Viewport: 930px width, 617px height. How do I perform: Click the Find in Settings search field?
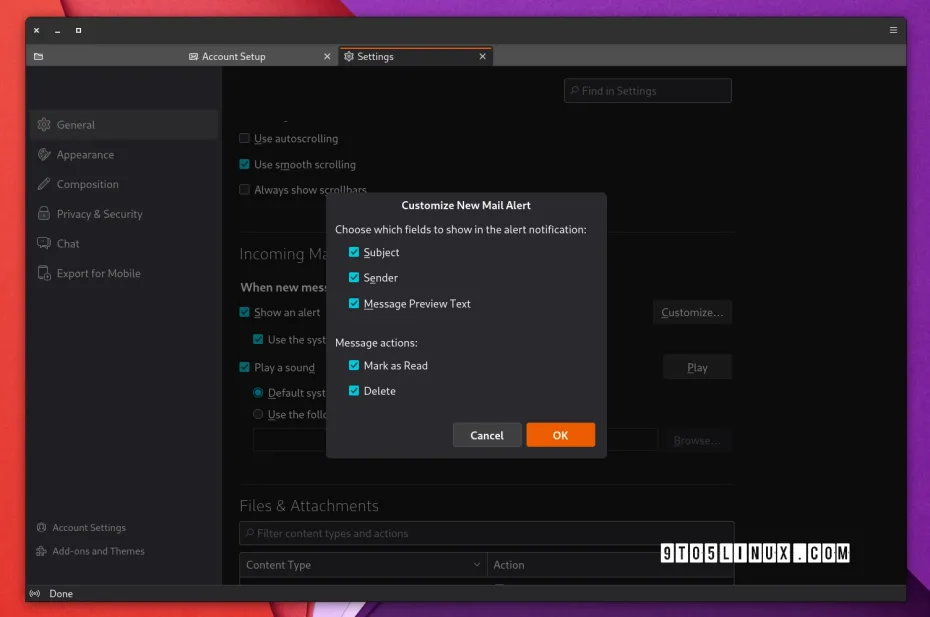[x=648, y=91]
